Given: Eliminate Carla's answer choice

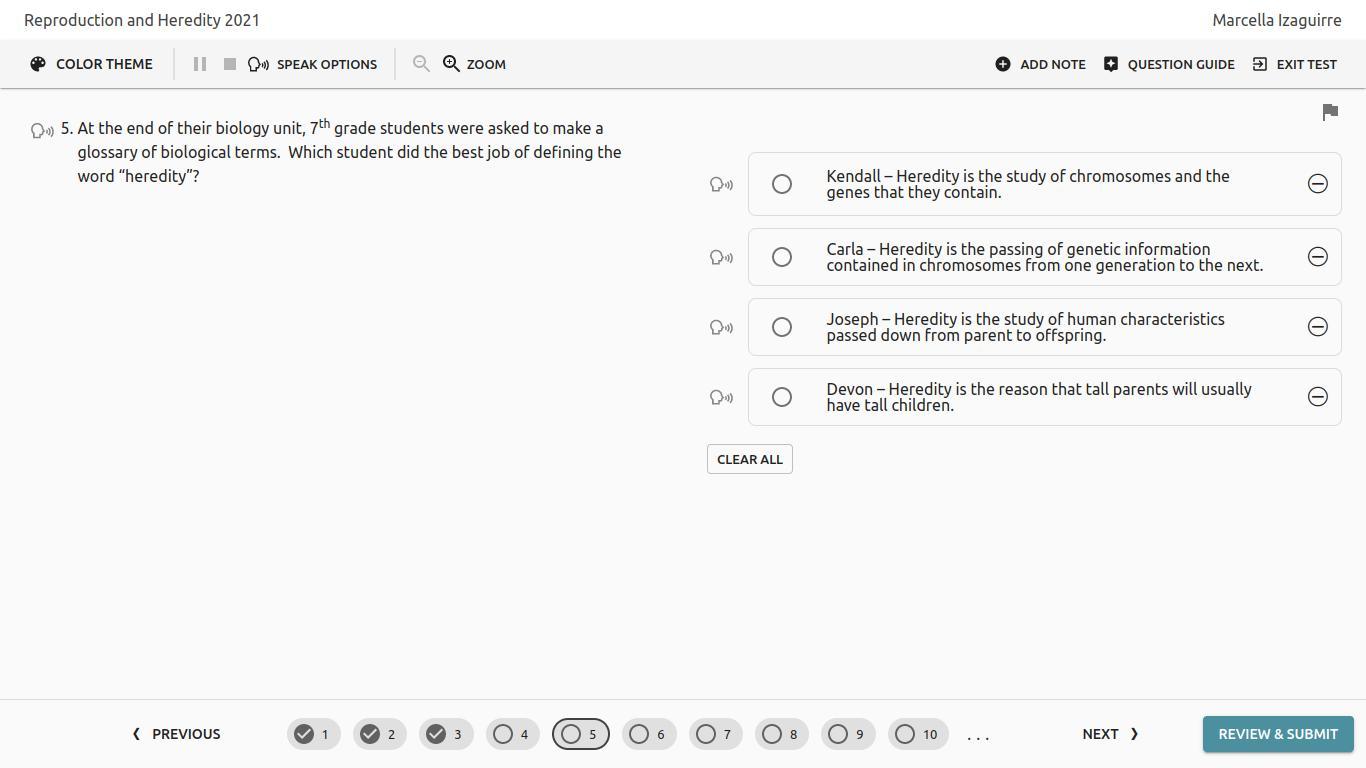Looking at the screenshot, I should pos(1318,257).
